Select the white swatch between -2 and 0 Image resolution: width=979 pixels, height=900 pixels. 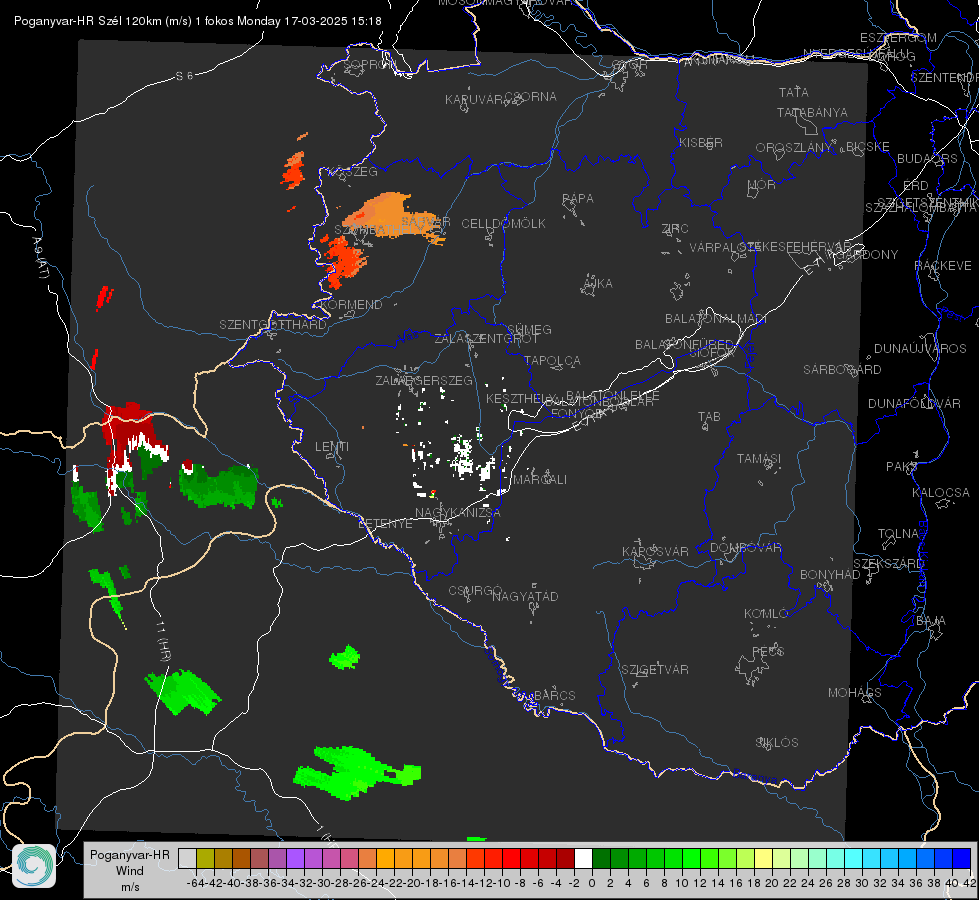583,858
